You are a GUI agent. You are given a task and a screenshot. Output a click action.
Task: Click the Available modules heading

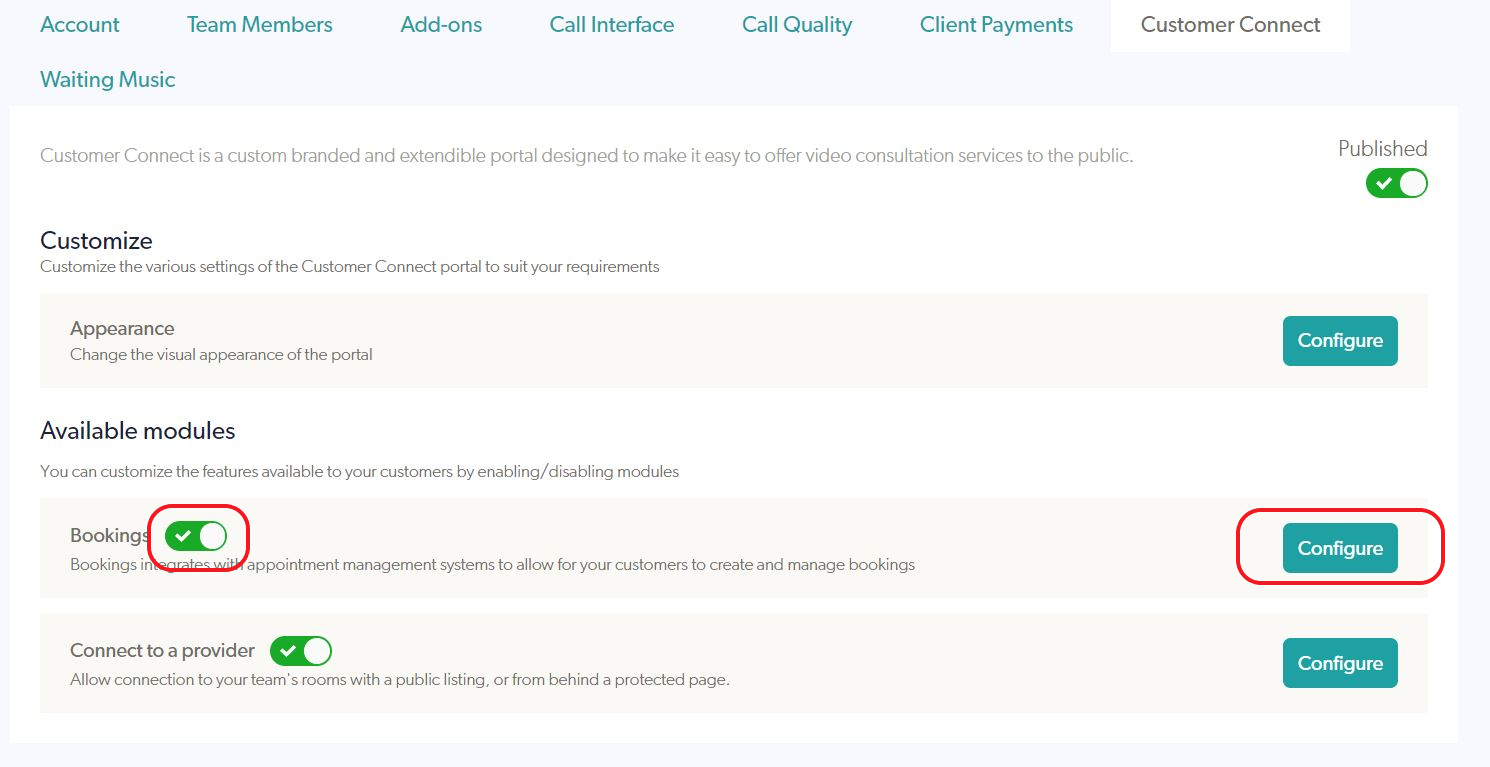[138, 431]
